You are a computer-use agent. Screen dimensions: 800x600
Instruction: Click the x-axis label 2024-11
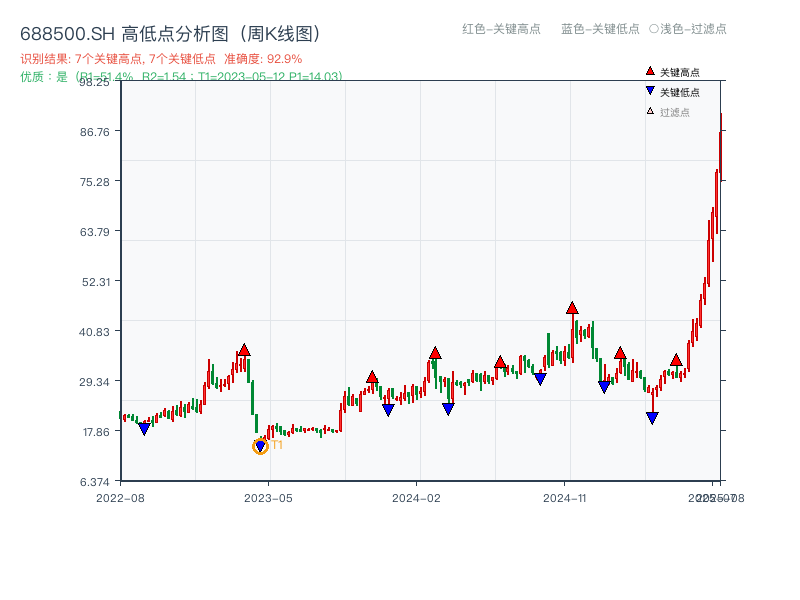tap(564, 498)
